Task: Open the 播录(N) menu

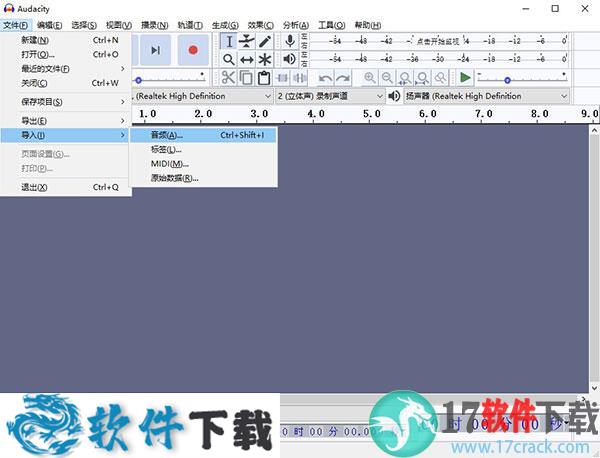Action: point(154,25)
